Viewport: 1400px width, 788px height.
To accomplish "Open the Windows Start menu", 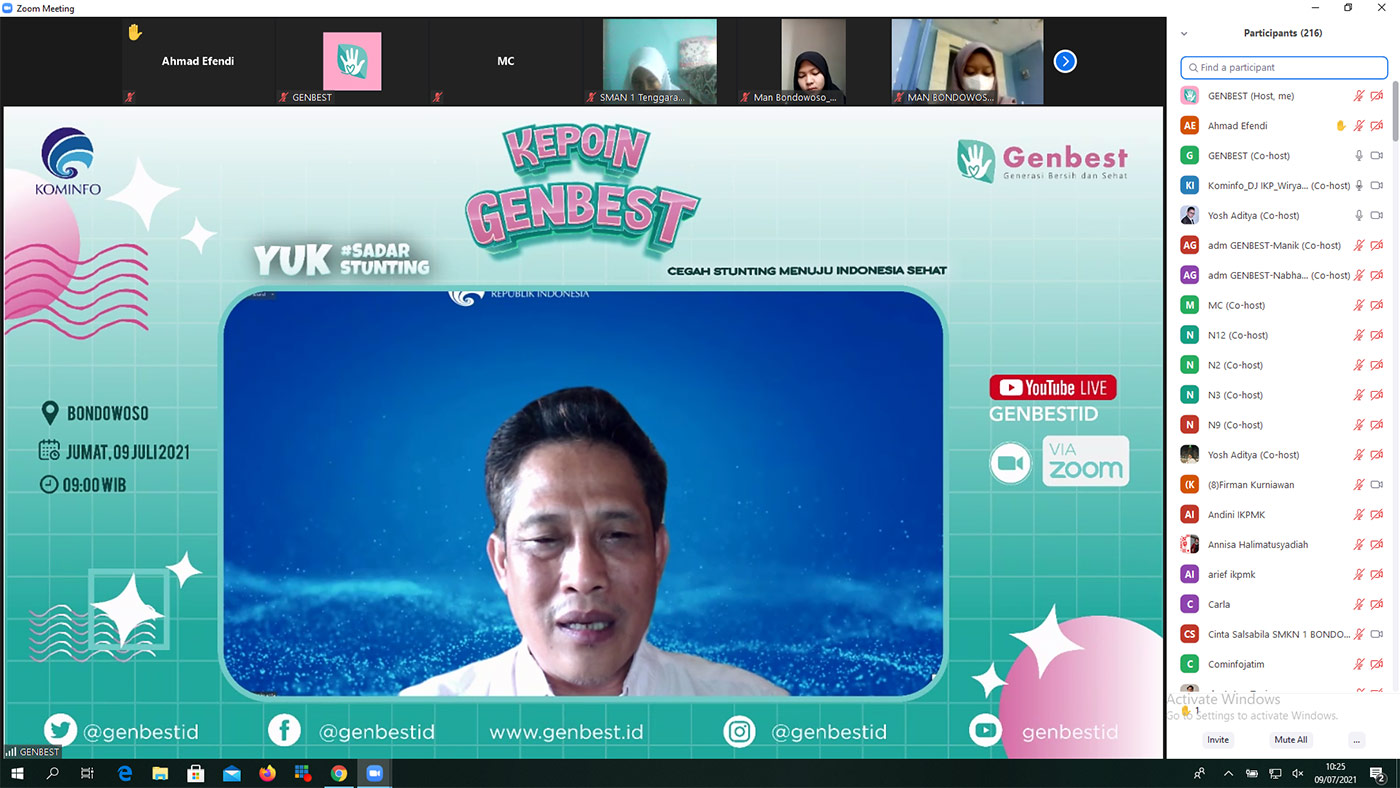I will pyautogui.click(x=17, y=774).
